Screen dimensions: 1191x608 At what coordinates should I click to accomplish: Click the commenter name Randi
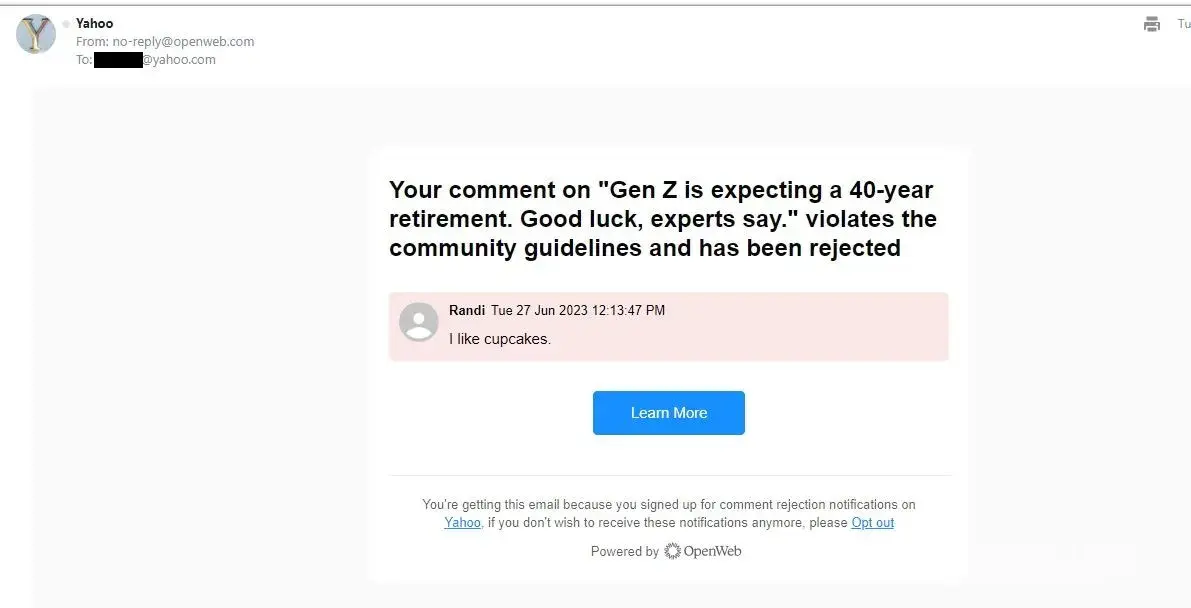click(467, 311)
